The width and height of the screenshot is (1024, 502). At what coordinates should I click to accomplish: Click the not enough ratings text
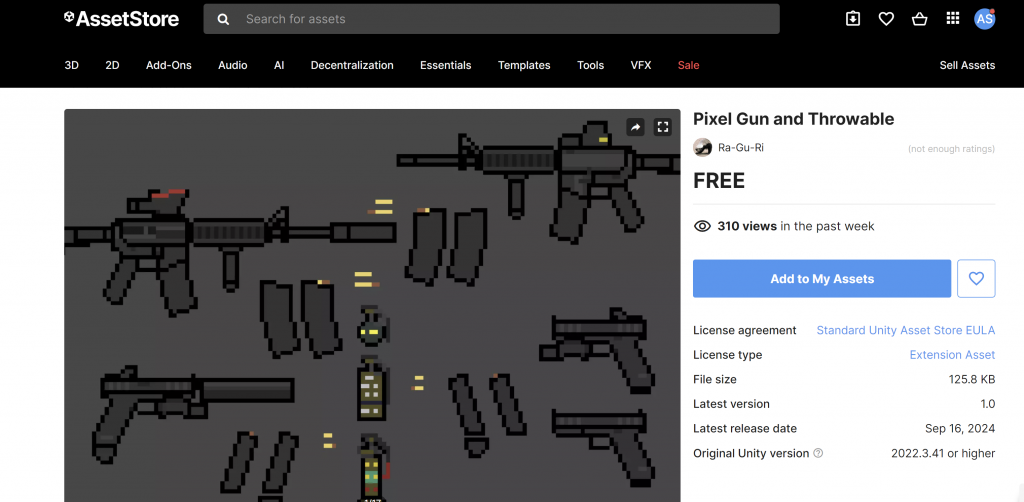pos(952,149)
